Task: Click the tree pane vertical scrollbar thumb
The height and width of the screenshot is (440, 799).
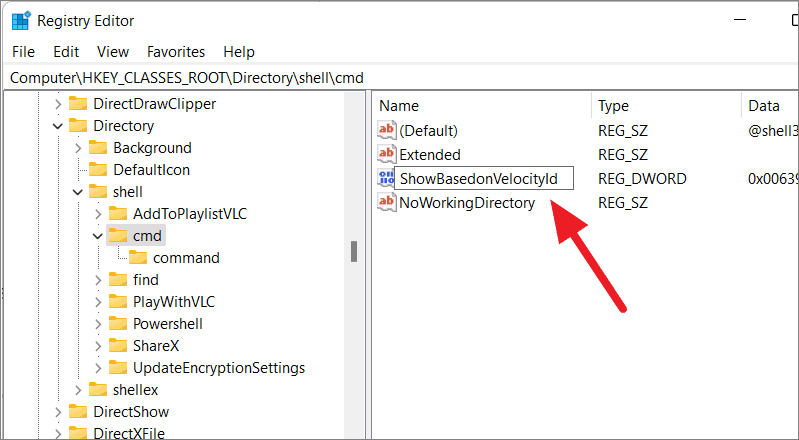Action: click(354, 251)
